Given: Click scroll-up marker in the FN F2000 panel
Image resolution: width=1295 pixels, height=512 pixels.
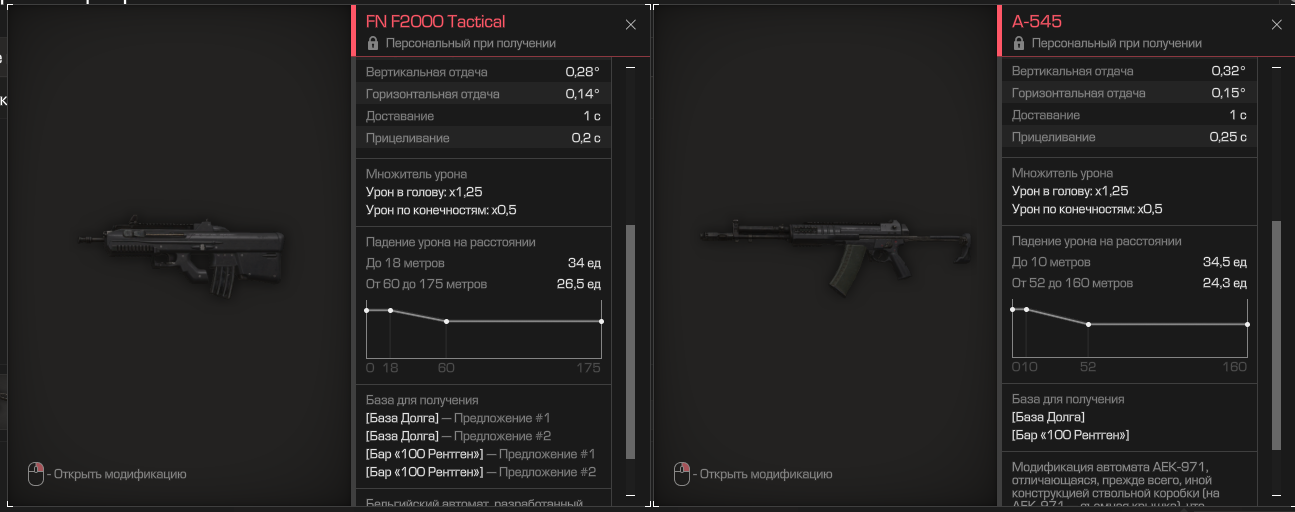Looking at the screenshot, I should (630, 68).
